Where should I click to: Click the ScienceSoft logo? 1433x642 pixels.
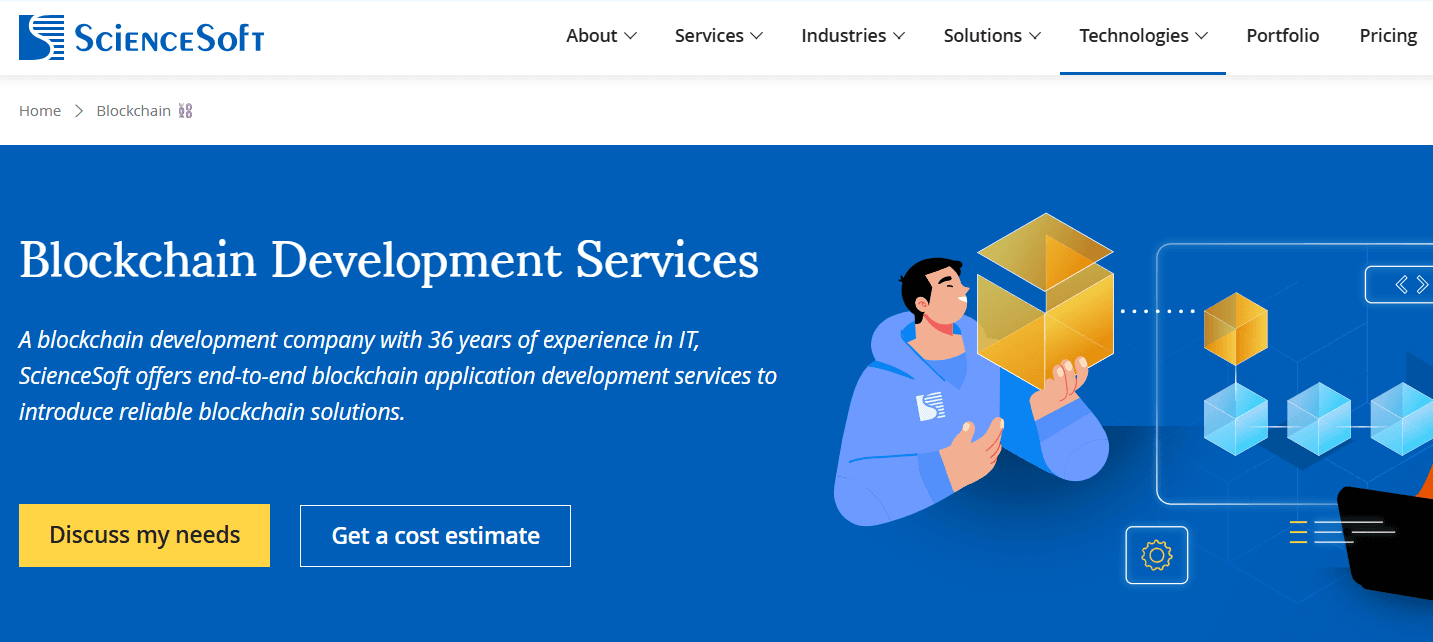[x=141, y=37]
